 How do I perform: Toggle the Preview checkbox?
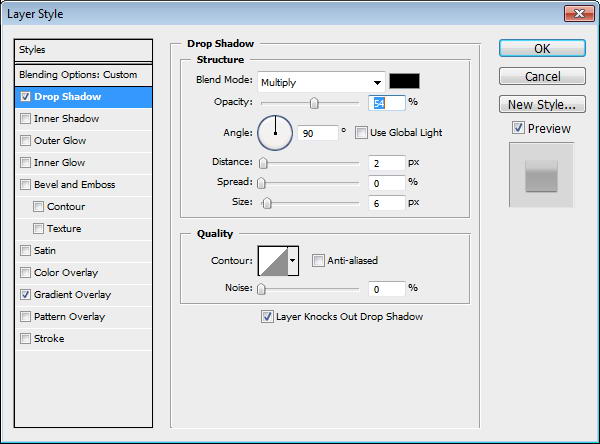pyautogui.click(x=518, y=128)
